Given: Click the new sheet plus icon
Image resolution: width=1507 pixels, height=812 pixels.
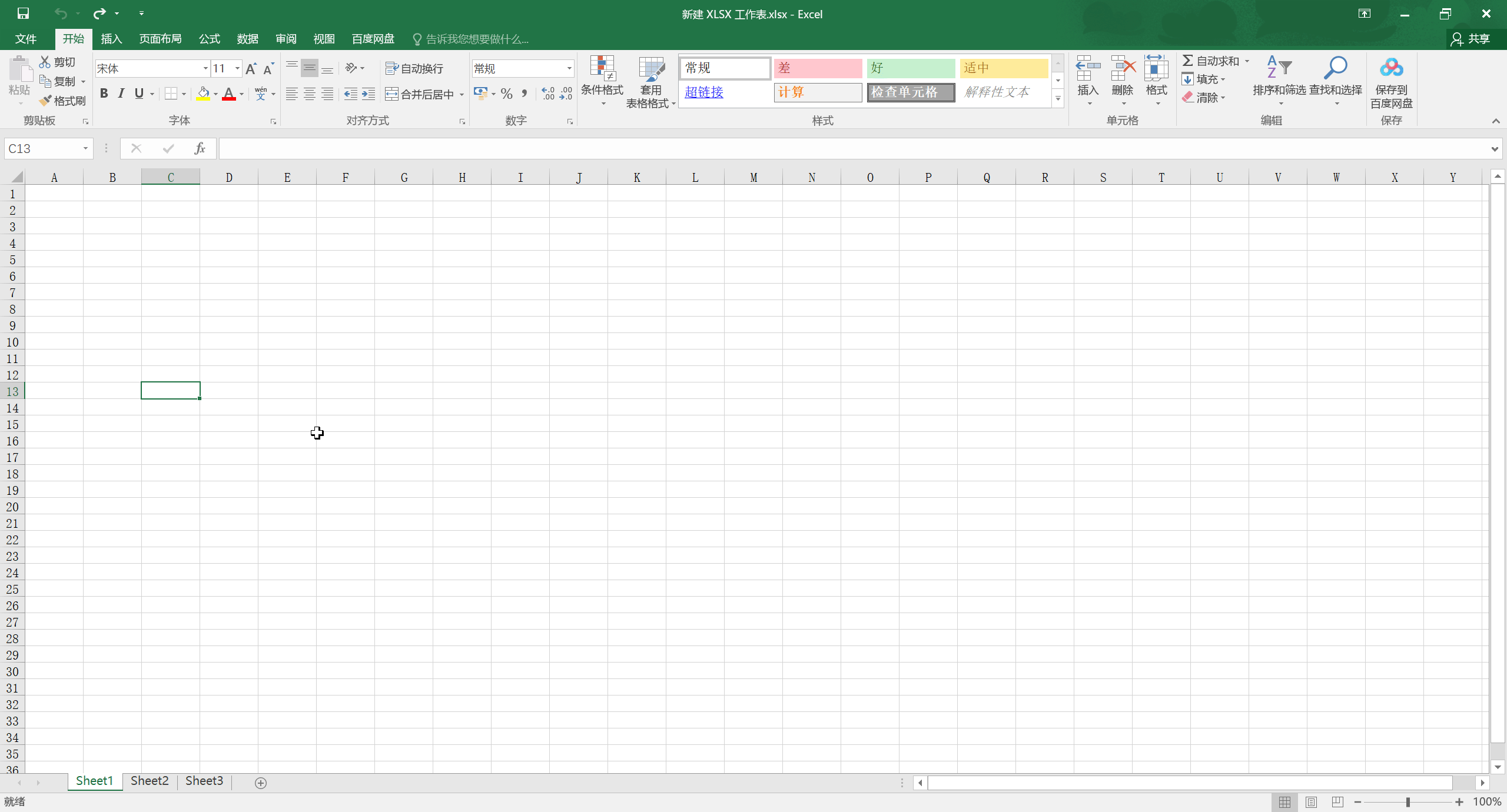Looking at the screenshot, I should [x=261, y=783].
